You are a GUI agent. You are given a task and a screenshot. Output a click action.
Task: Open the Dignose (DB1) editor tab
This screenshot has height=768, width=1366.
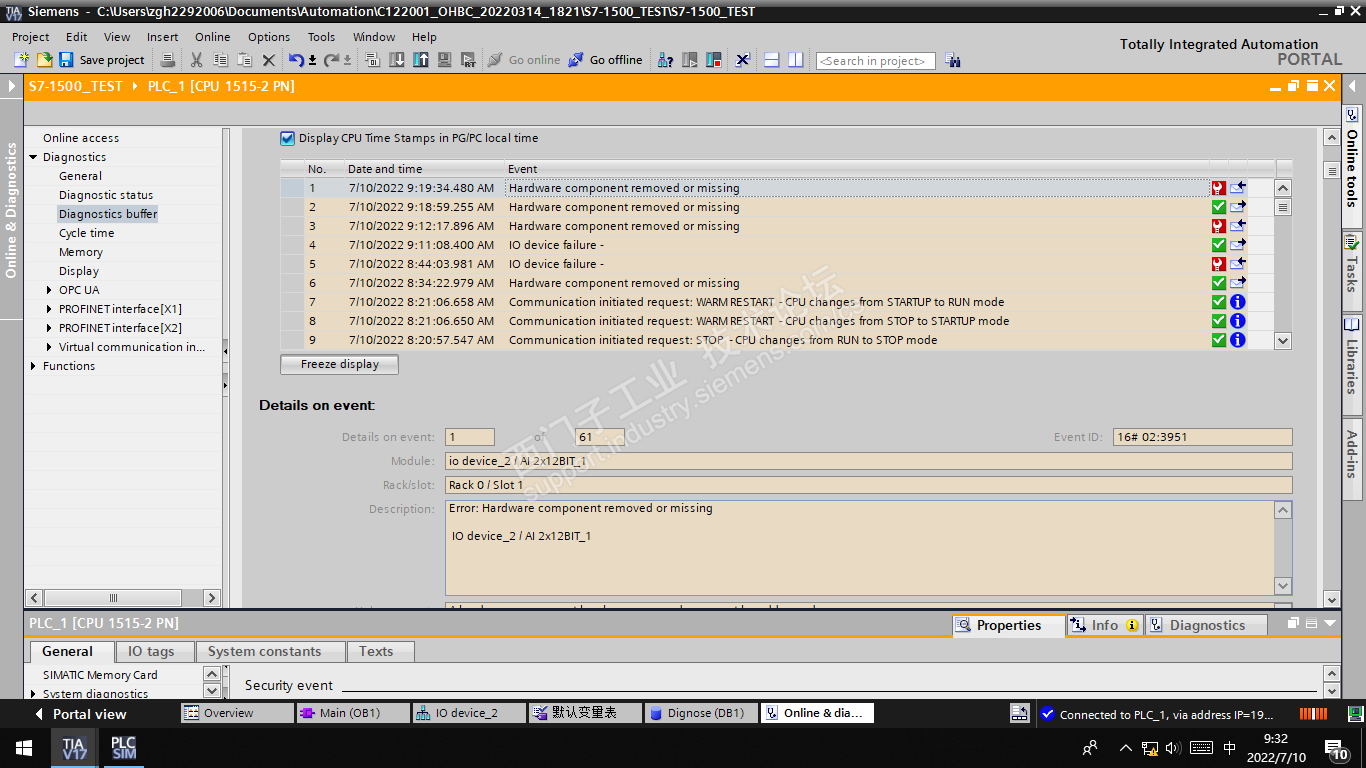(x=699, y=713)
